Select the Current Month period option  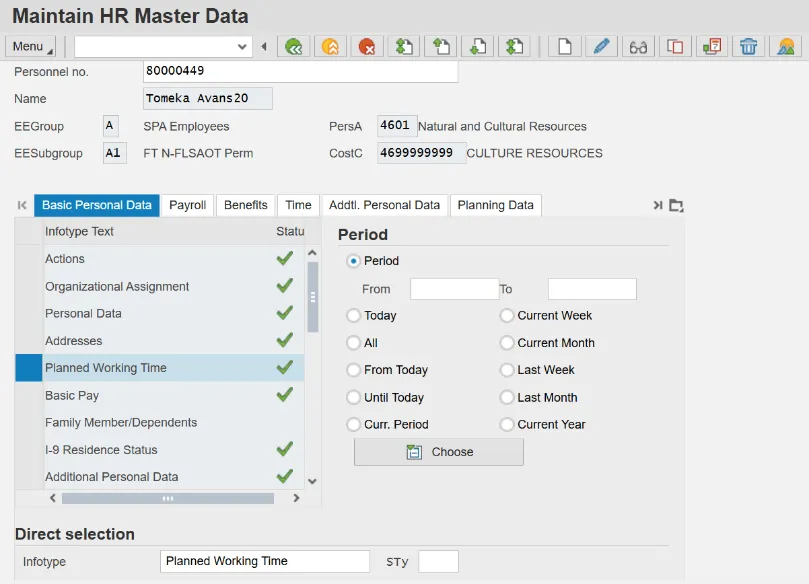point(507,343)
